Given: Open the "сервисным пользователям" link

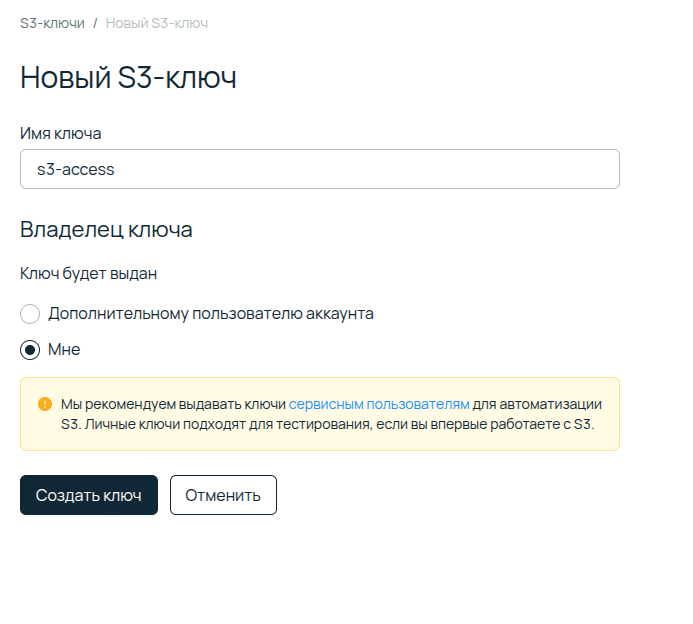Looking at the screenshot, I should pos(379,404).
